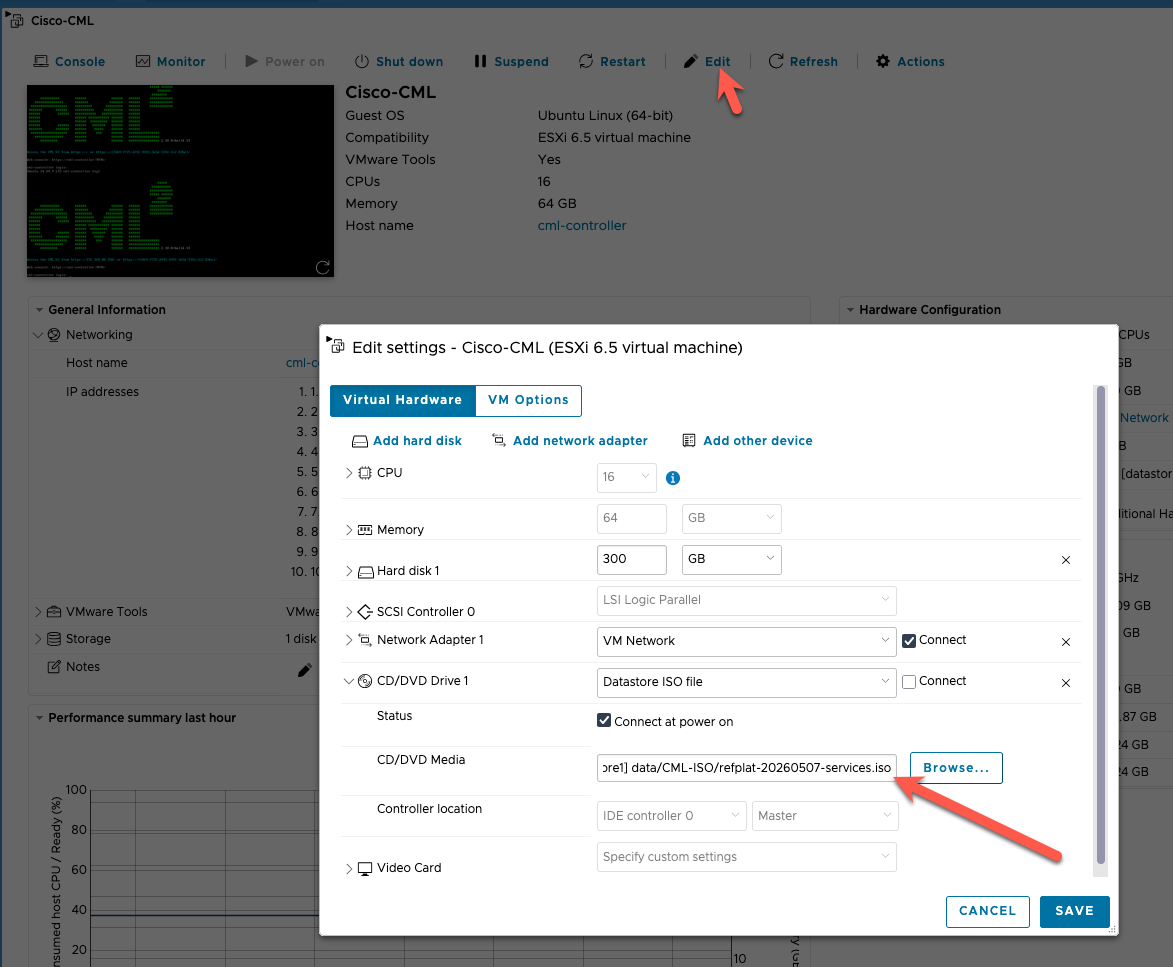Expand the VMware Tools row
This screenshot has width=1173, height=967.
pyautogui.click(x=38, y=612)
